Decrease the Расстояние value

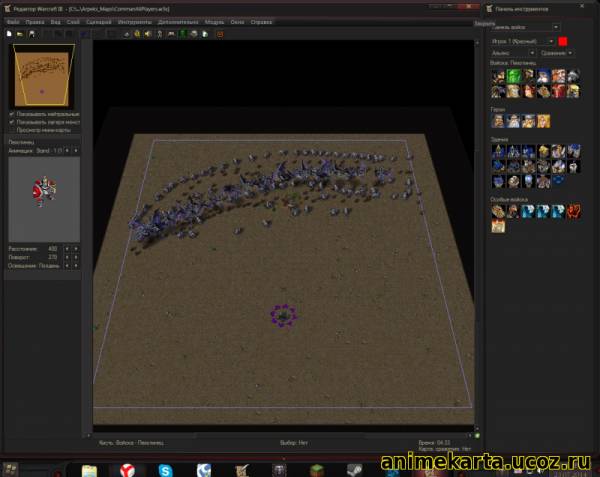[x=67, y=249]
